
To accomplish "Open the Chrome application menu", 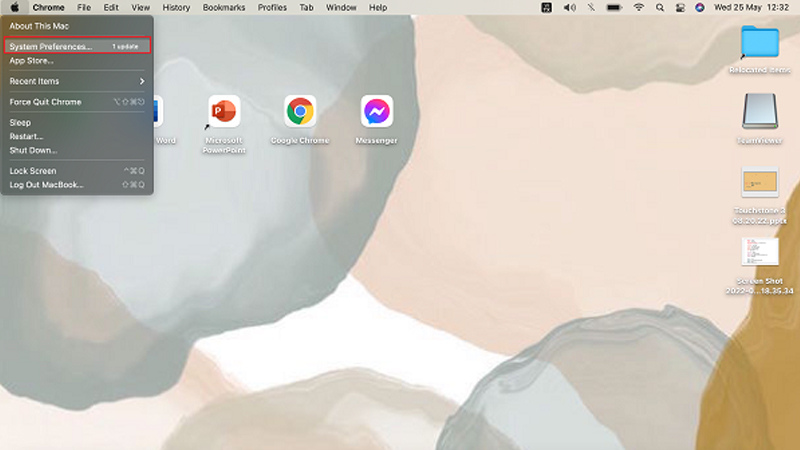I will [x=48, y=8].
